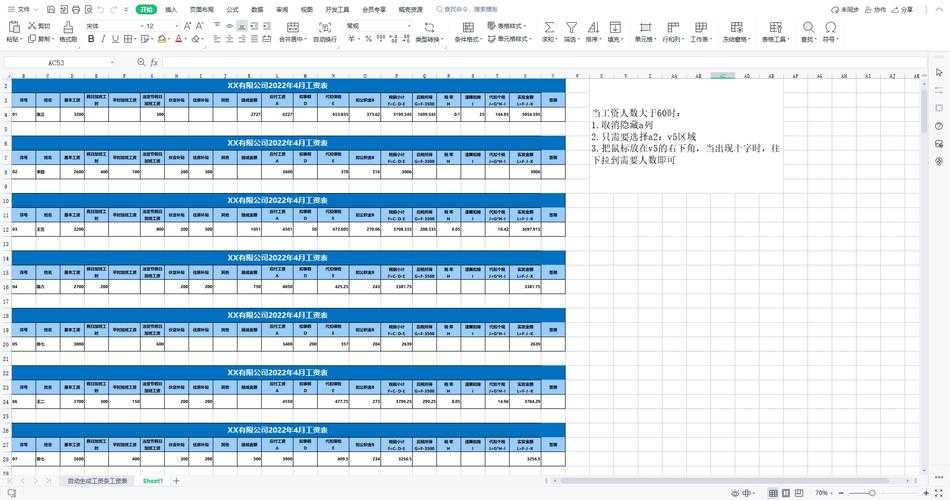Switch to the 插入 (Insert) ribbon tab
This screenshot has width=950, height=500.
click(171, 9)
